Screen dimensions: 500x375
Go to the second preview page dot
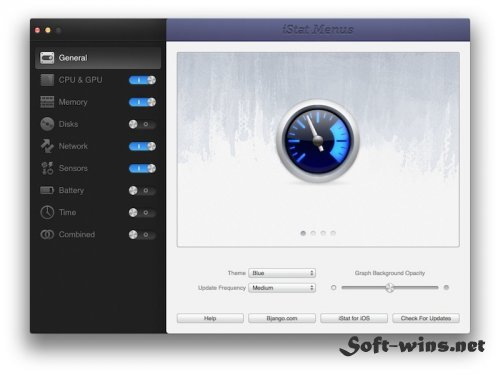[313, 233]
